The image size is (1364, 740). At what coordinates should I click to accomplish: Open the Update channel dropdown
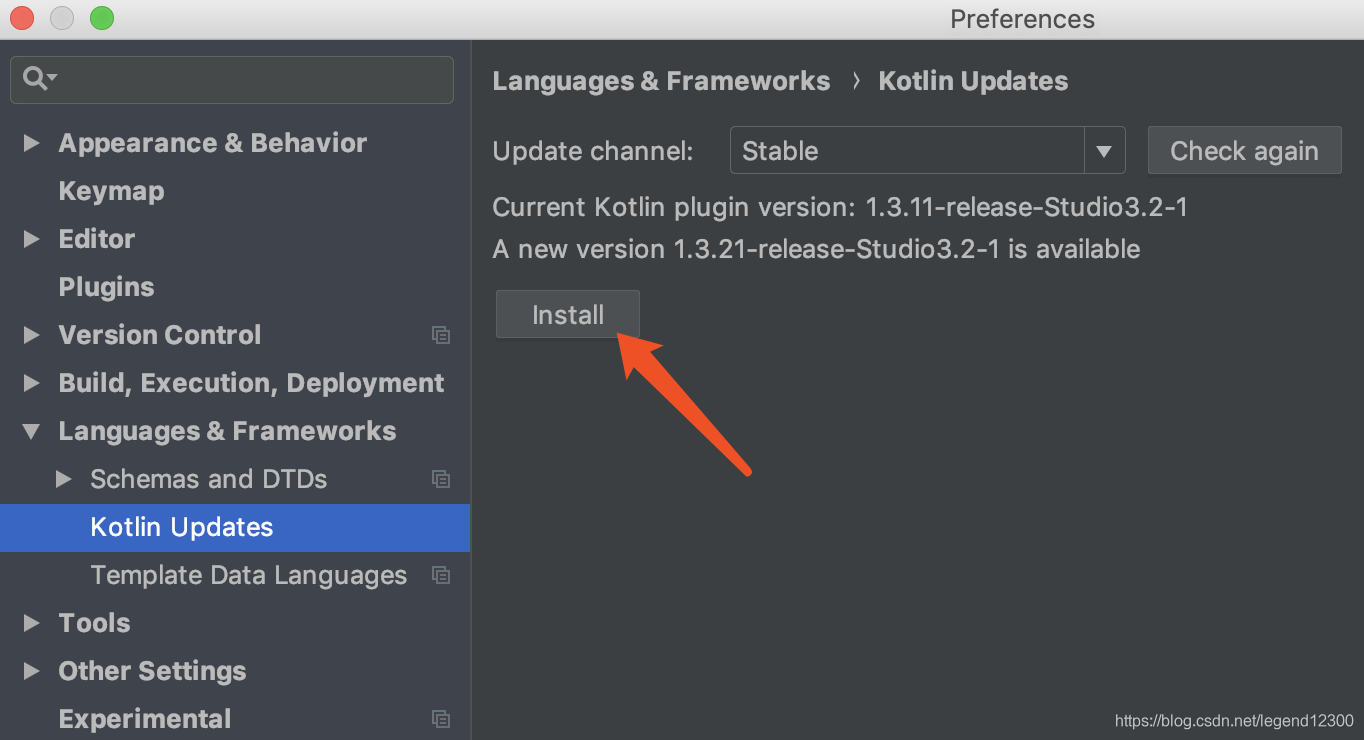[1104, 151]
